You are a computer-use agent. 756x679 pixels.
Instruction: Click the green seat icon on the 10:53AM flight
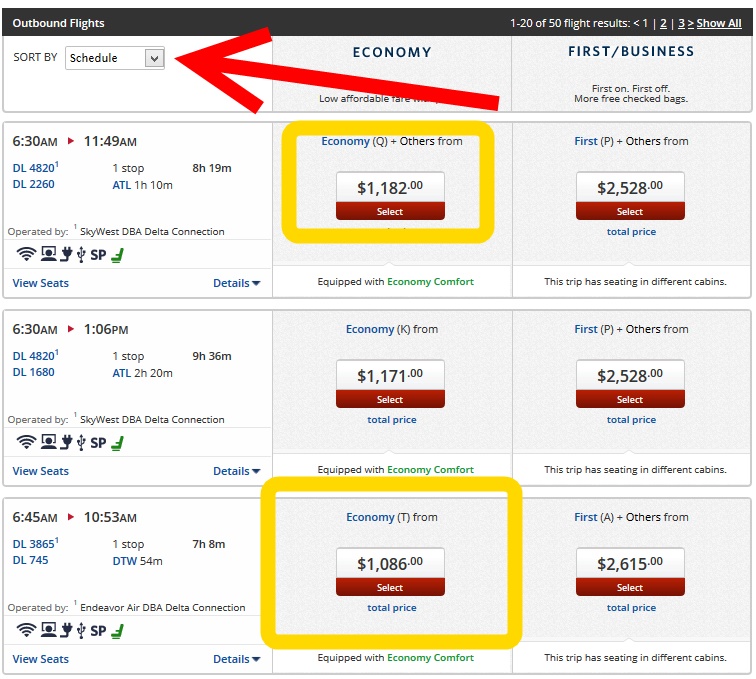pos(117,631)
